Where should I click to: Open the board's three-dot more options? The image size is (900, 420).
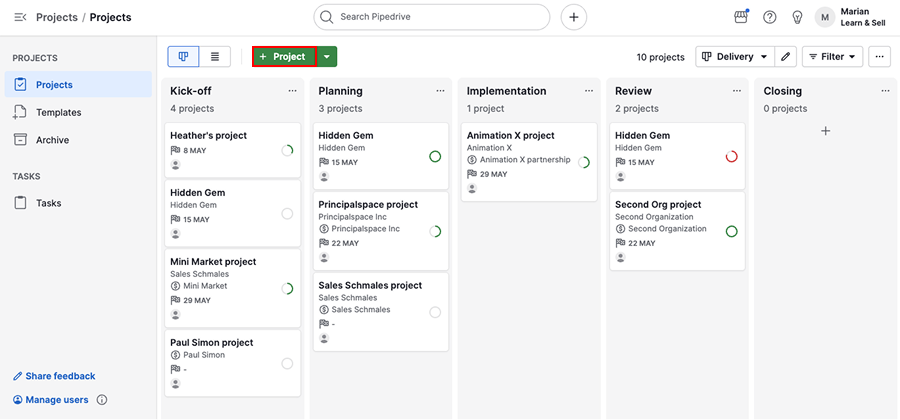tap(879, 57)
